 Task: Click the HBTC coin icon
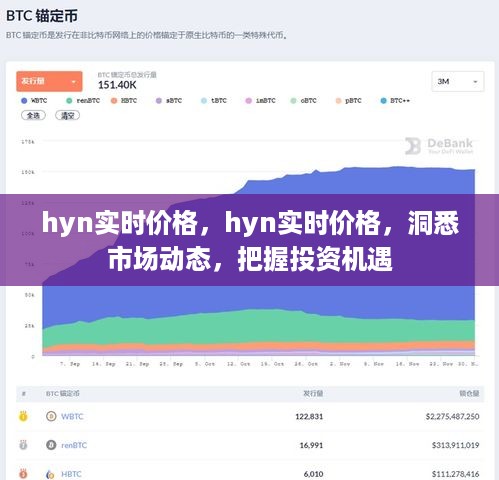tap(51, 474)
